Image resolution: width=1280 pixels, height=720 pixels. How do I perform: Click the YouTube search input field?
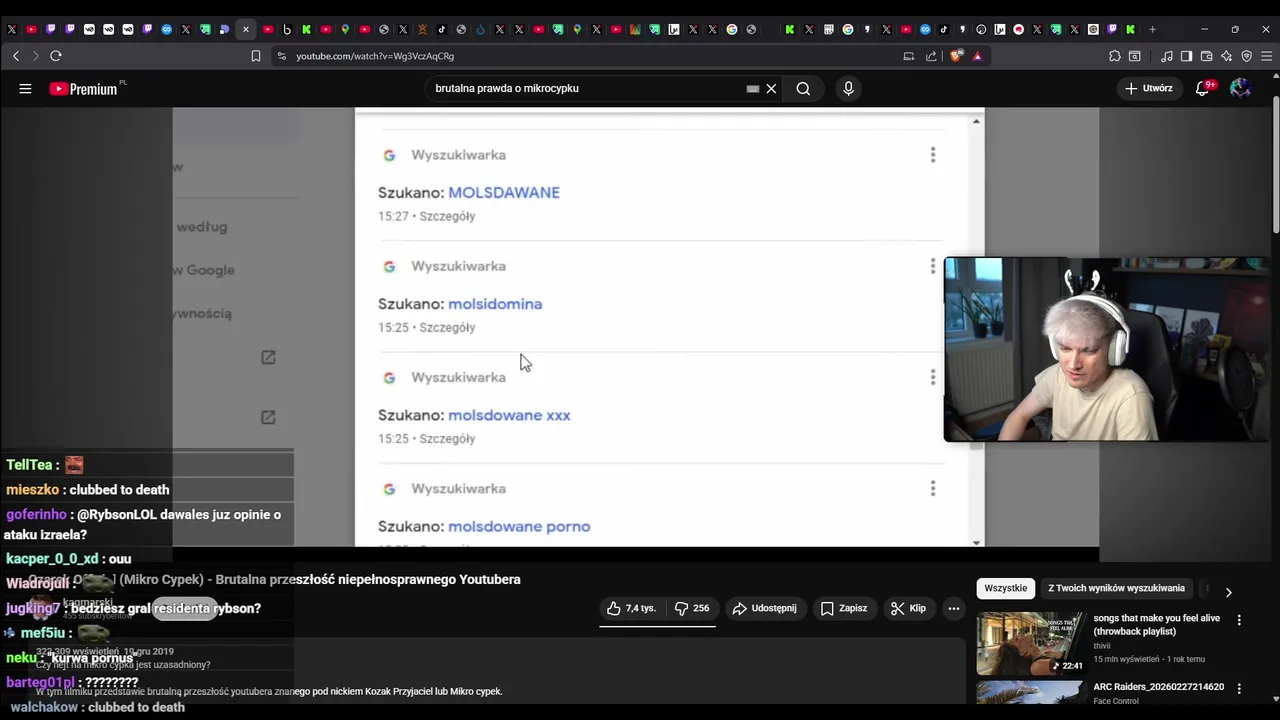tap(585, 88)
